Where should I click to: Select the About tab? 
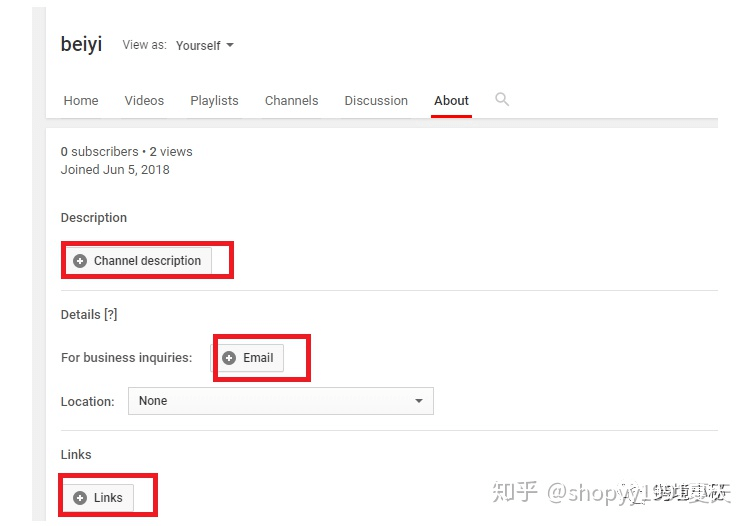point(451,101)
